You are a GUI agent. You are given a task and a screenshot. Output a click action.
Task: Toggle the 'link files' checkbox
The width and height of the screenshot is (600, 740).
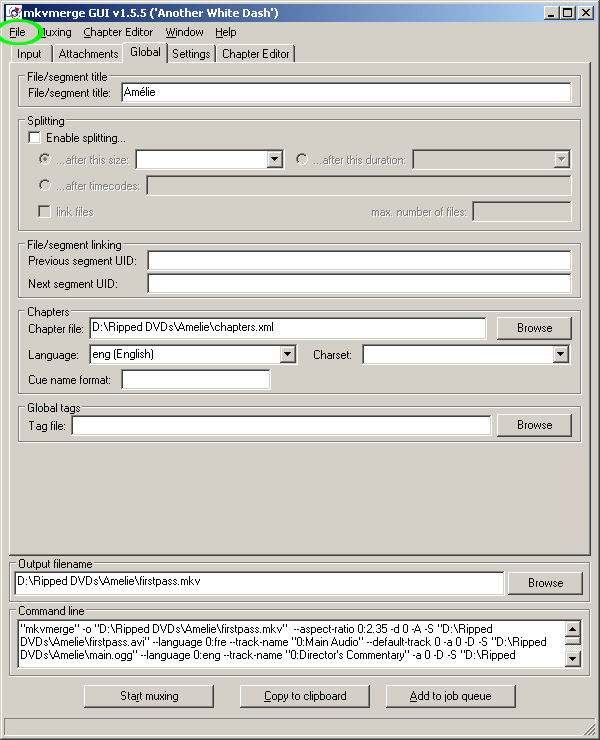(x=44, y=211)
